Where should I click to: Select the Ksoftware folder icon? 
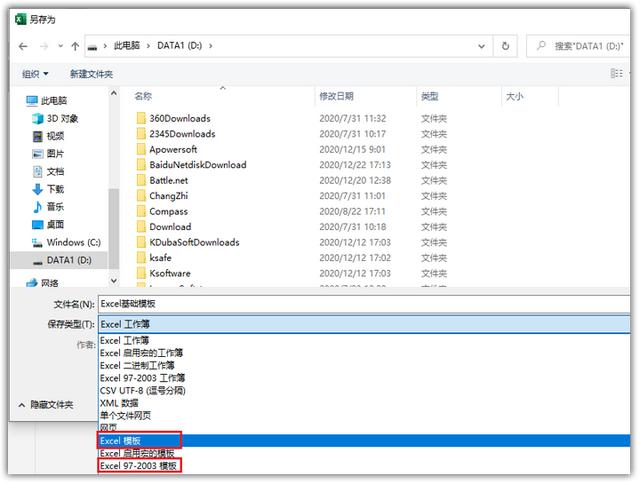coord(141,273)
